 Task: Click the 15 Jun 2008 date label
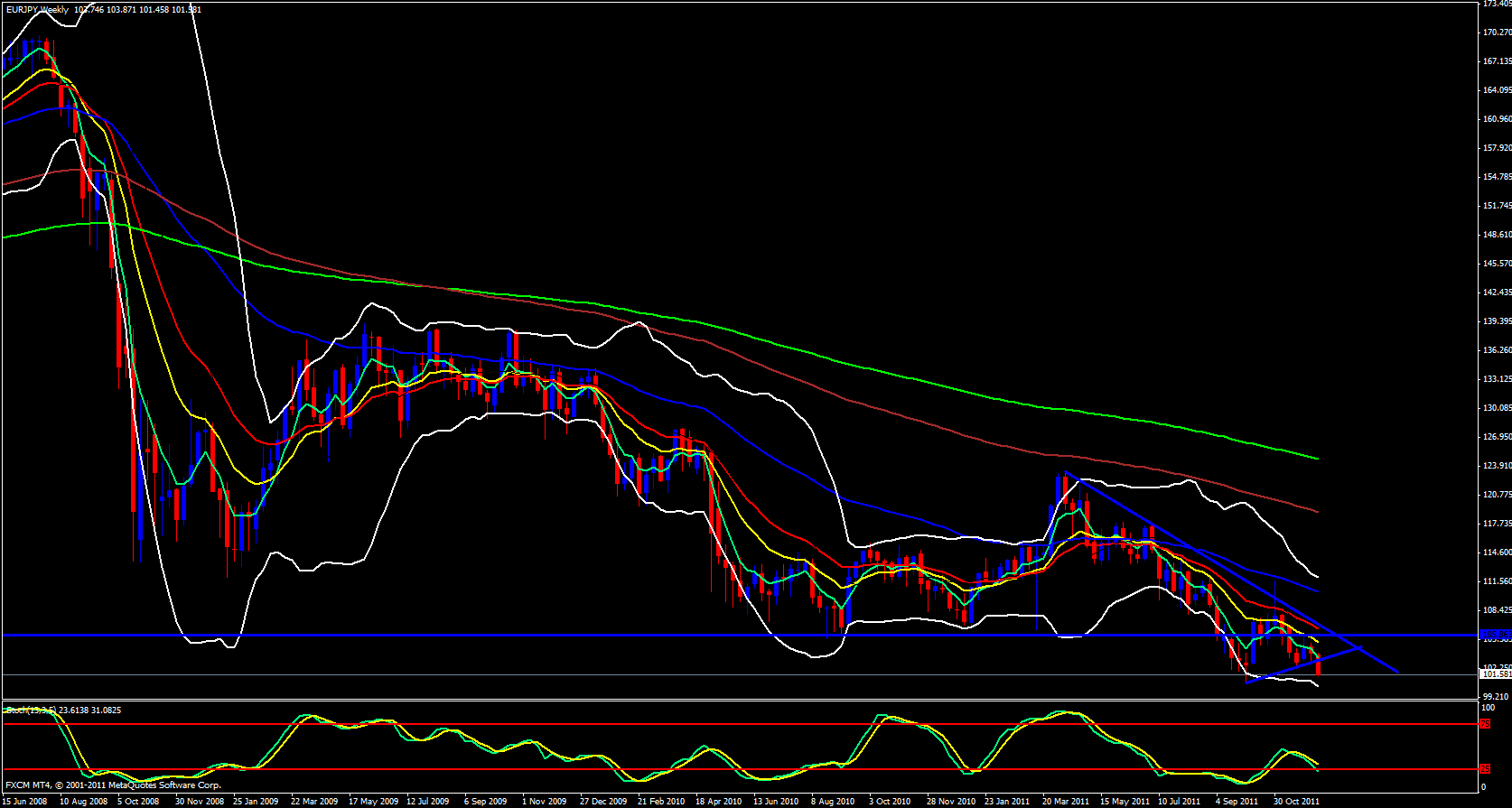(25, 801)
